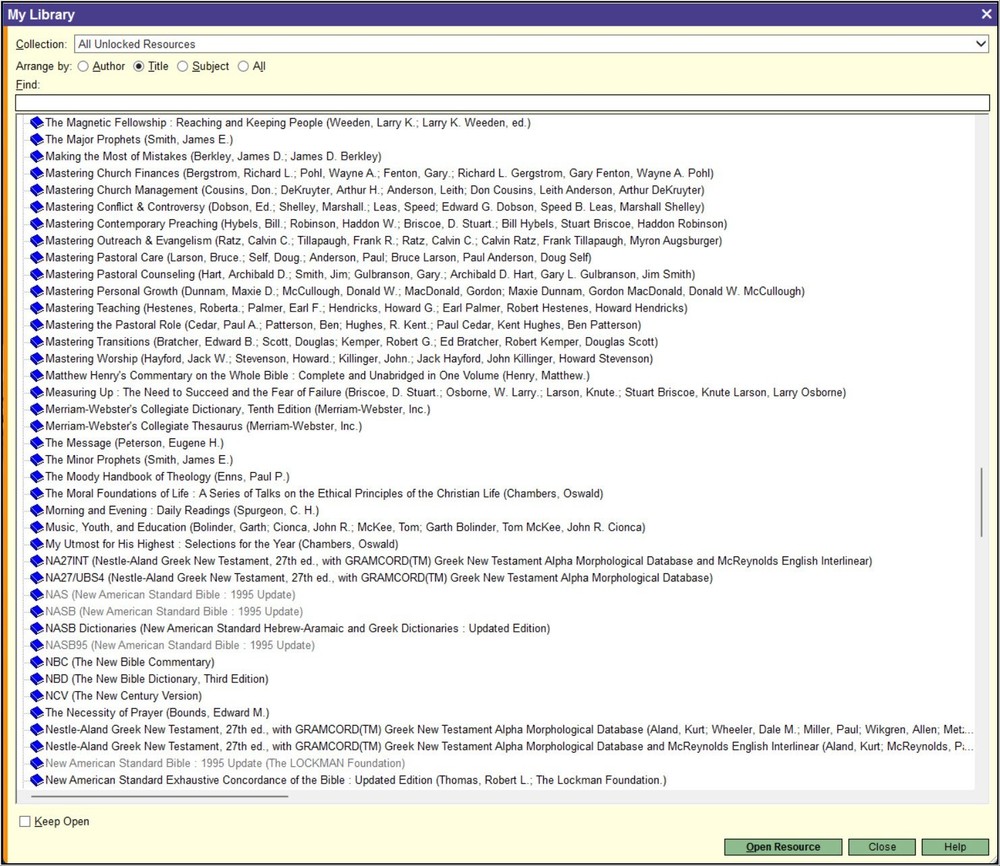Click the book icon beside NA27INT resource

[x=36, y=561]
